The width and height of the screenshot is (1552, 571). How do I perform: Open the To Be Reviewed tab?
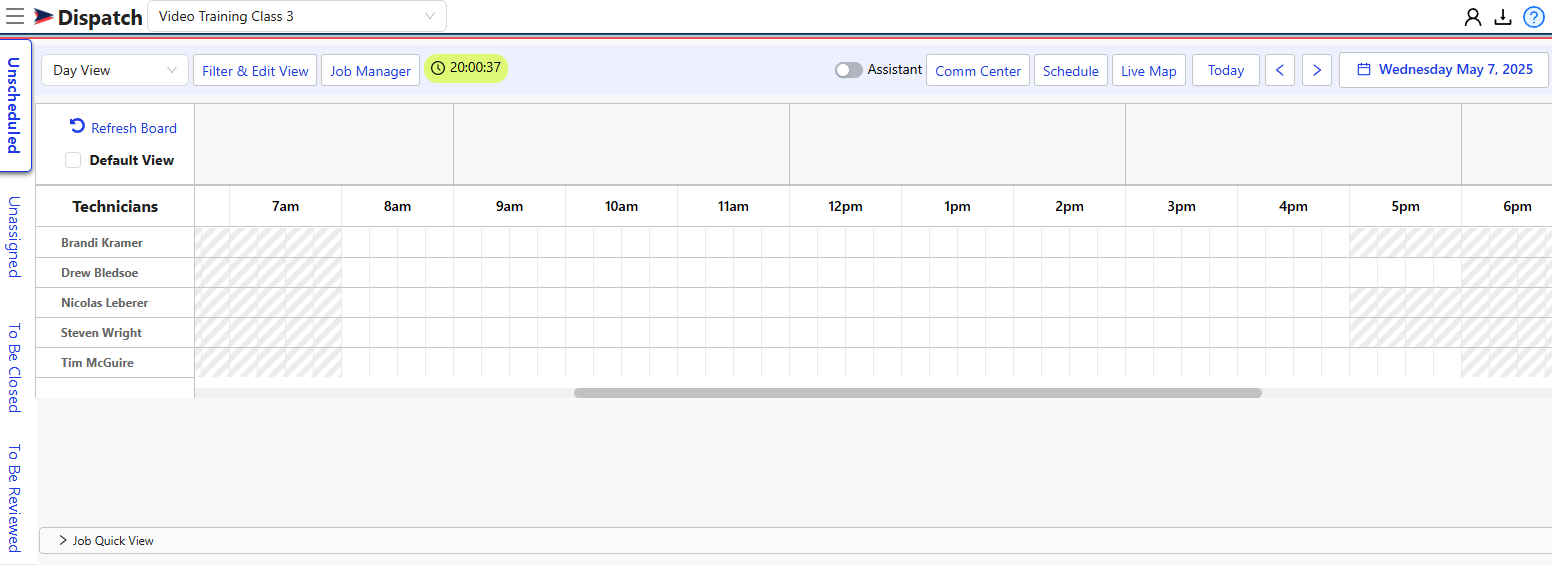coord(14,497)
